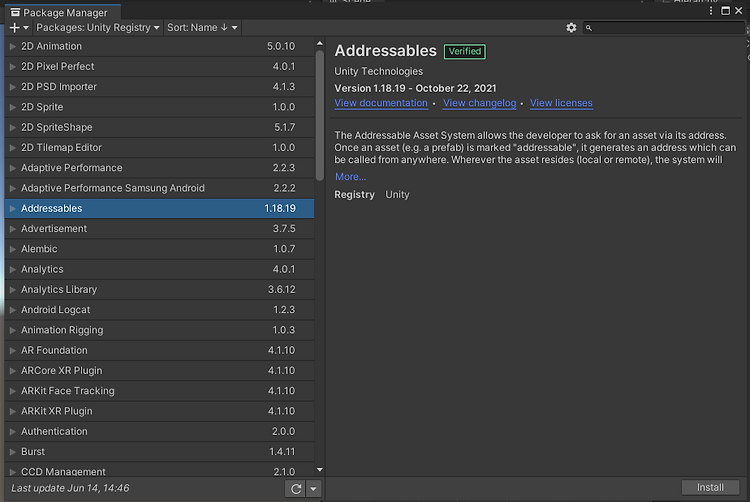This screenshot has height=502, width=750.
Task: Open the Package Manager settings gear
Action: pyautogui.click(x=571, y=28)
